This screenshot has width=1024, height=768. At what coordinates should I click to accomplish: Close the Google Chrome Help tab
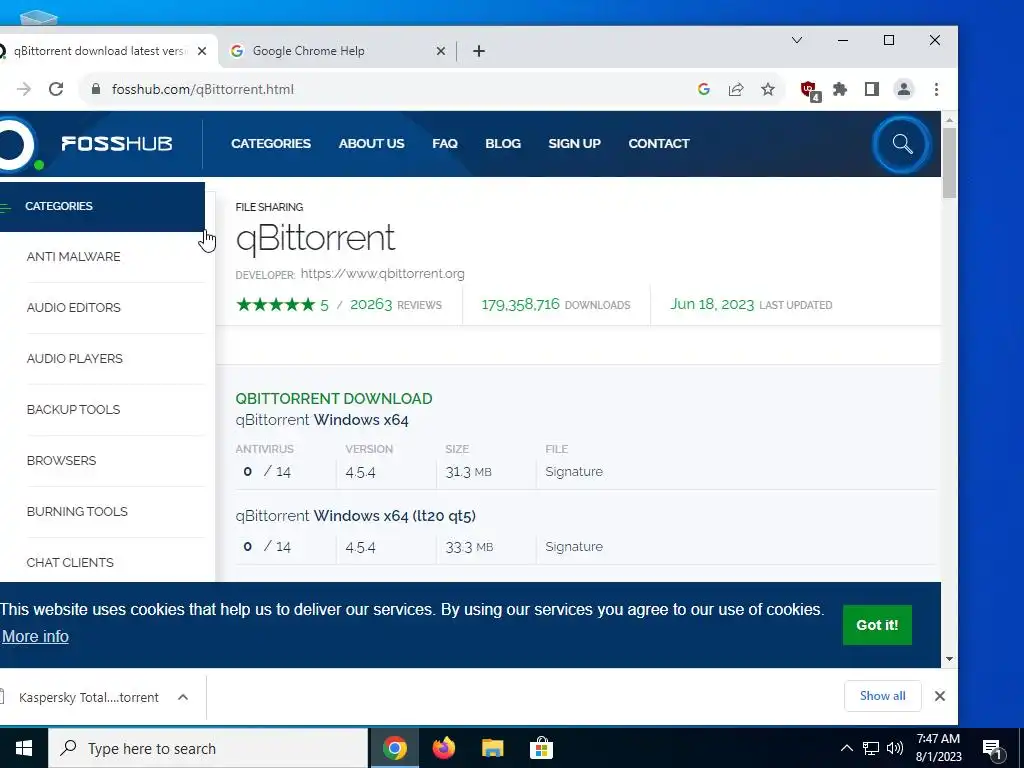(441, 51)
